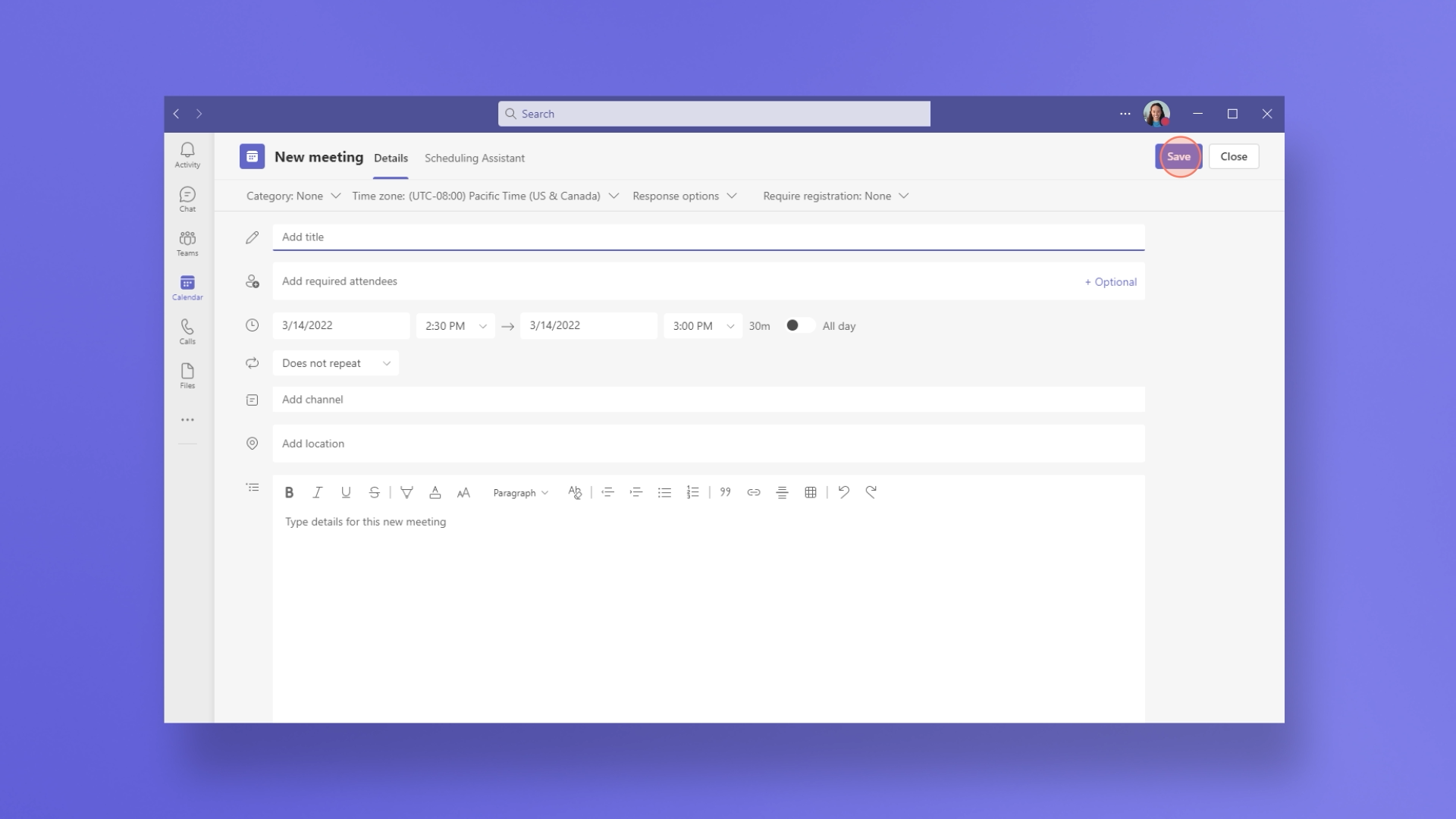Viewport: 1456px width, 819px height.
Task: Insert a numbered list
Action: pyautogui.click(x=692, y=492)
